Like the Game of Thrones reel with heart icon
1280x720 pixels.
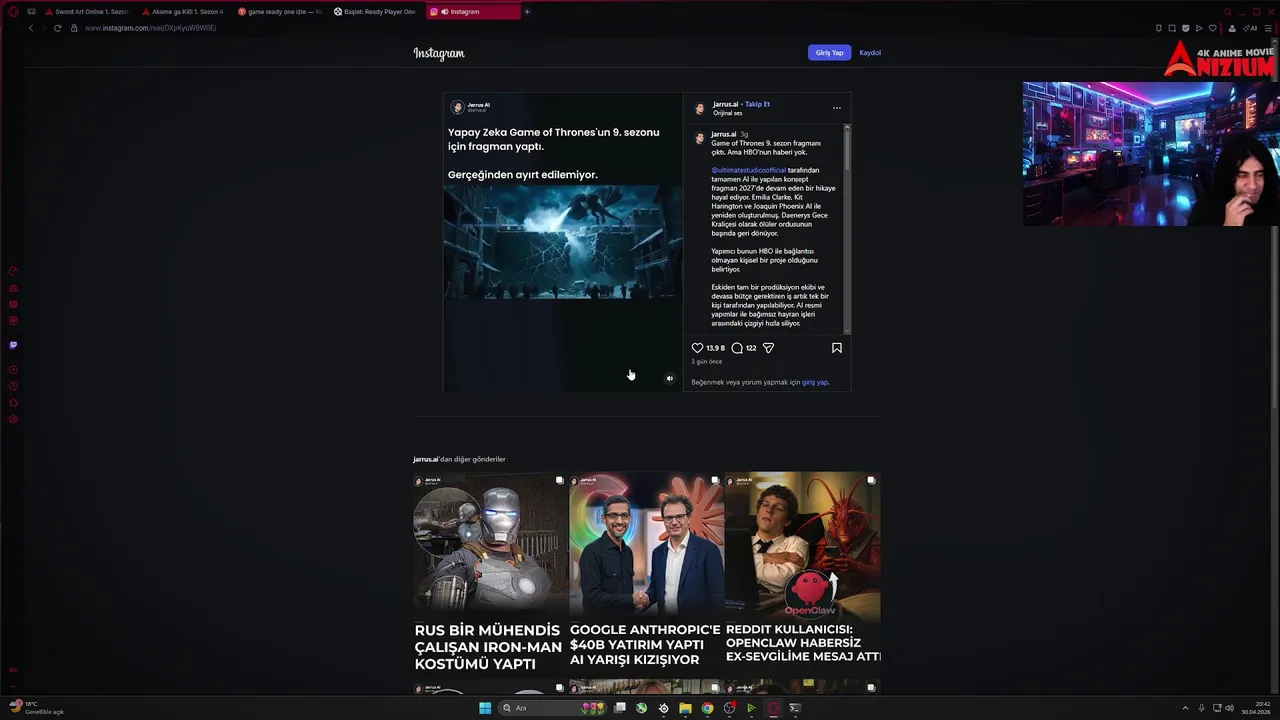[697, 348]
